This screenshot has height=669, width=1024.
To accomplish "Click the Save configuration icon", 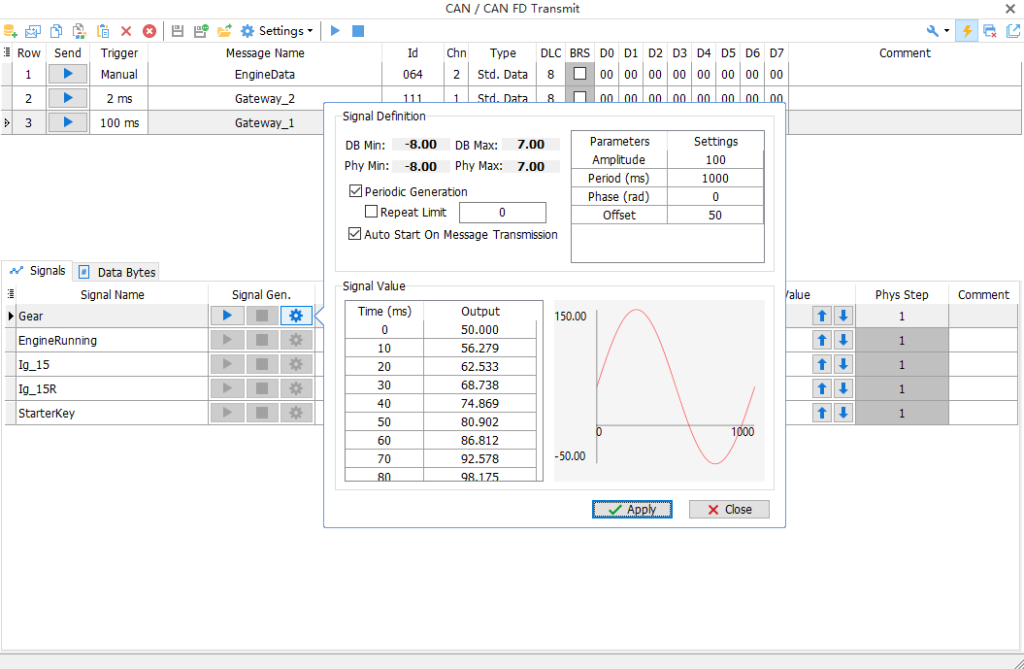I will tap(179, 31).
